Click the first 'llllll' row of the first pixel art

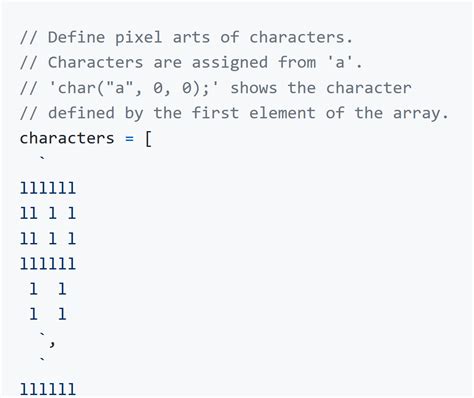pos(48,188)
